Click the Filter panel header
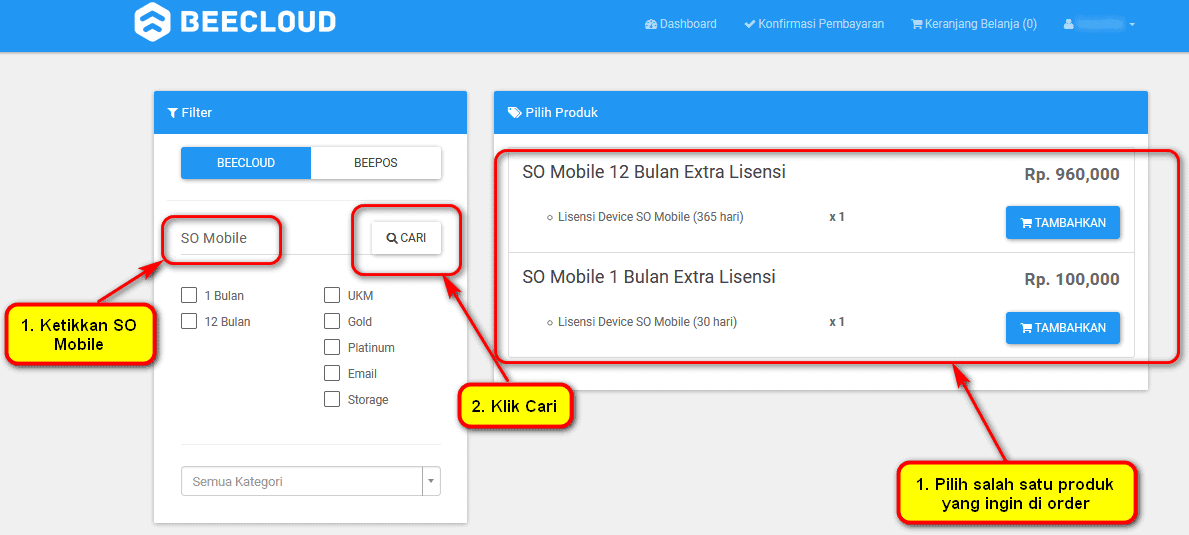The height and width of the screenshot is (535, 1189). (x=310, y=113)
